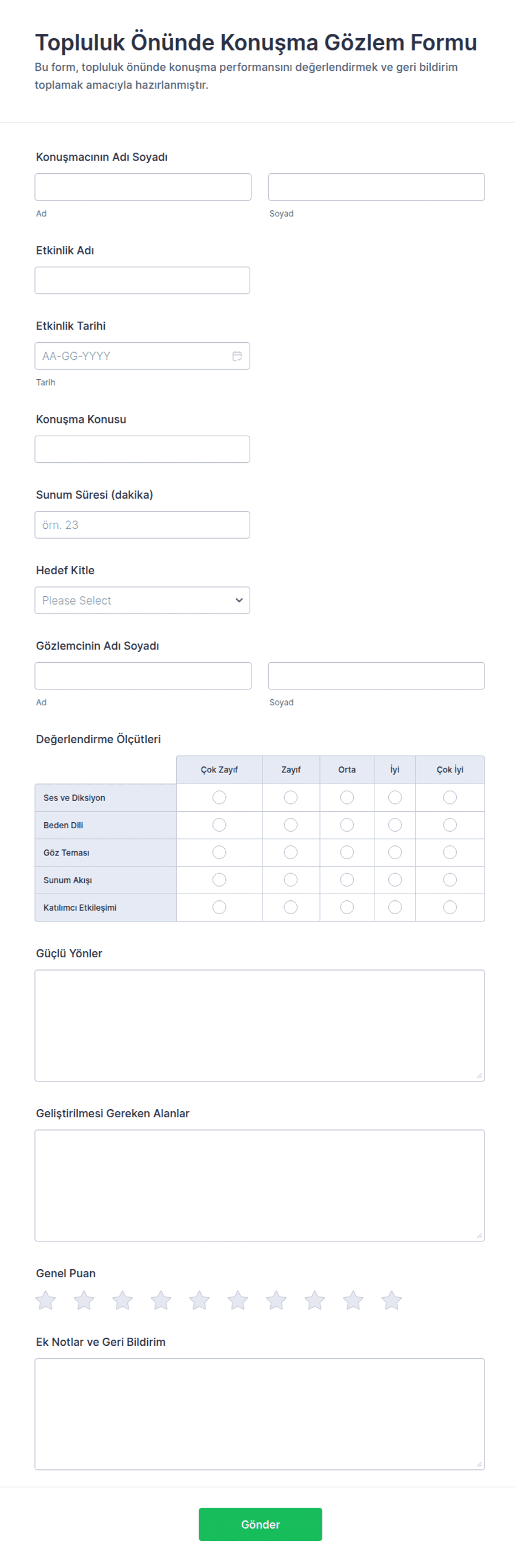Rate Ses ve Diksiyon as Çok İyi
Screen dimensions: 515x1568
pos(450,797)
